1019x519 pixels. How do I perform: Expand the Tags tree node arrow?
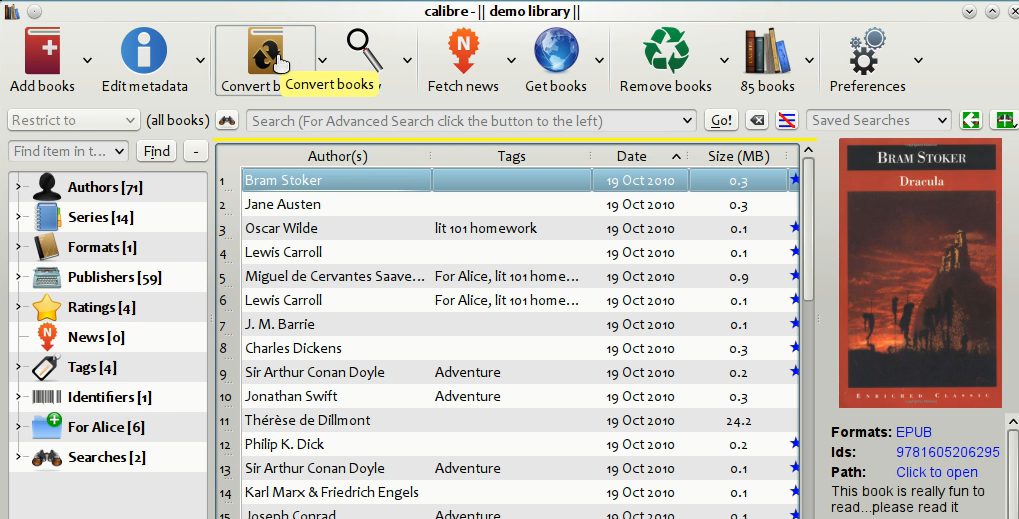pyautogui.click(x=19, y=366)
